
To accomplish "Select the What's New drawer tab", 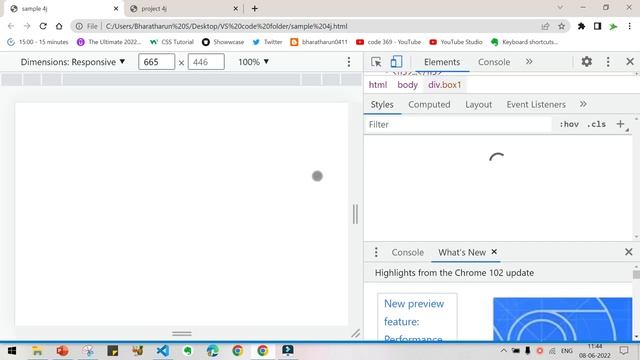I will [462, 252].
